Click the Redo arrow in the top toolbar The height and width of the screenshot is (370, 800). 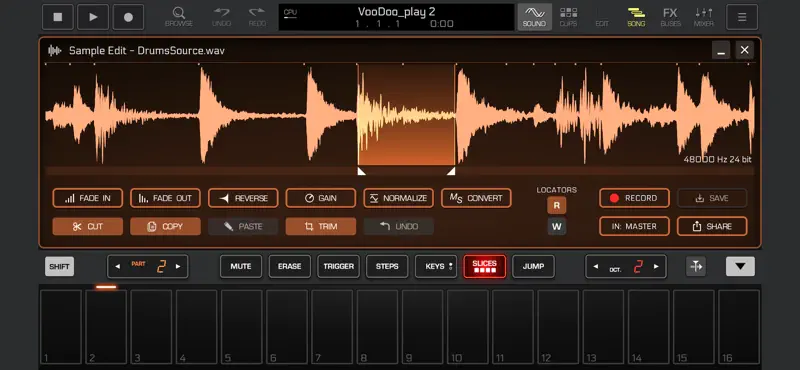[x=257, y=17]
